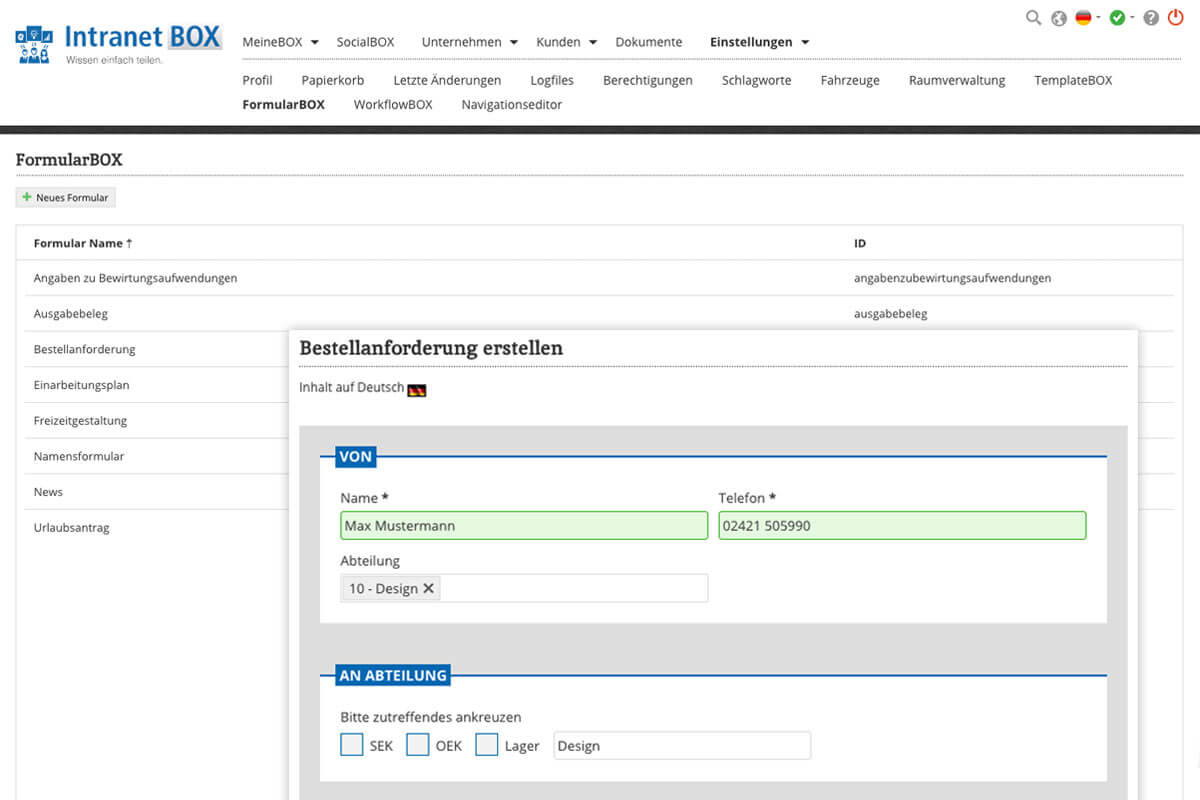This screenshot has width=1200, height=800.
Task: Tick the OEK checkbox
Action: pyautogui.click(x=418, y=745)
